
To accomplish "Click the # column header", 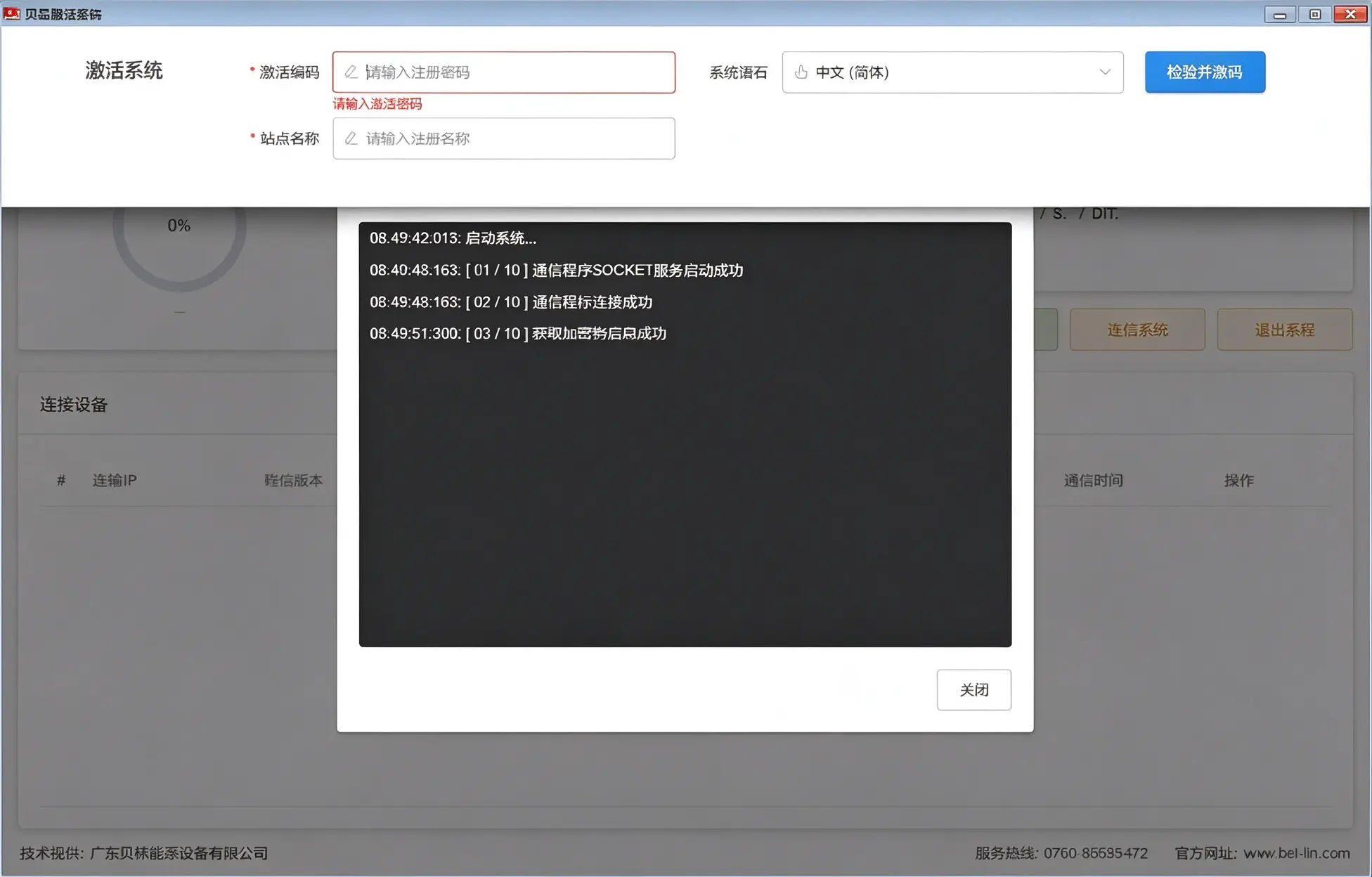I will 61,481.
